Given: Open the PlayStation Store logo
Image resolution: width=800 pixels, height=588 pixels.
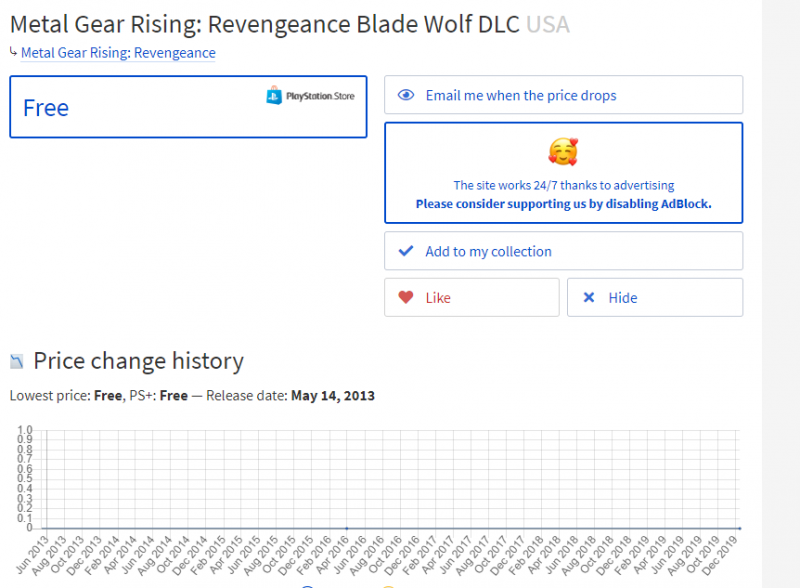Looking at the screenshot, I should coord(310,96).
